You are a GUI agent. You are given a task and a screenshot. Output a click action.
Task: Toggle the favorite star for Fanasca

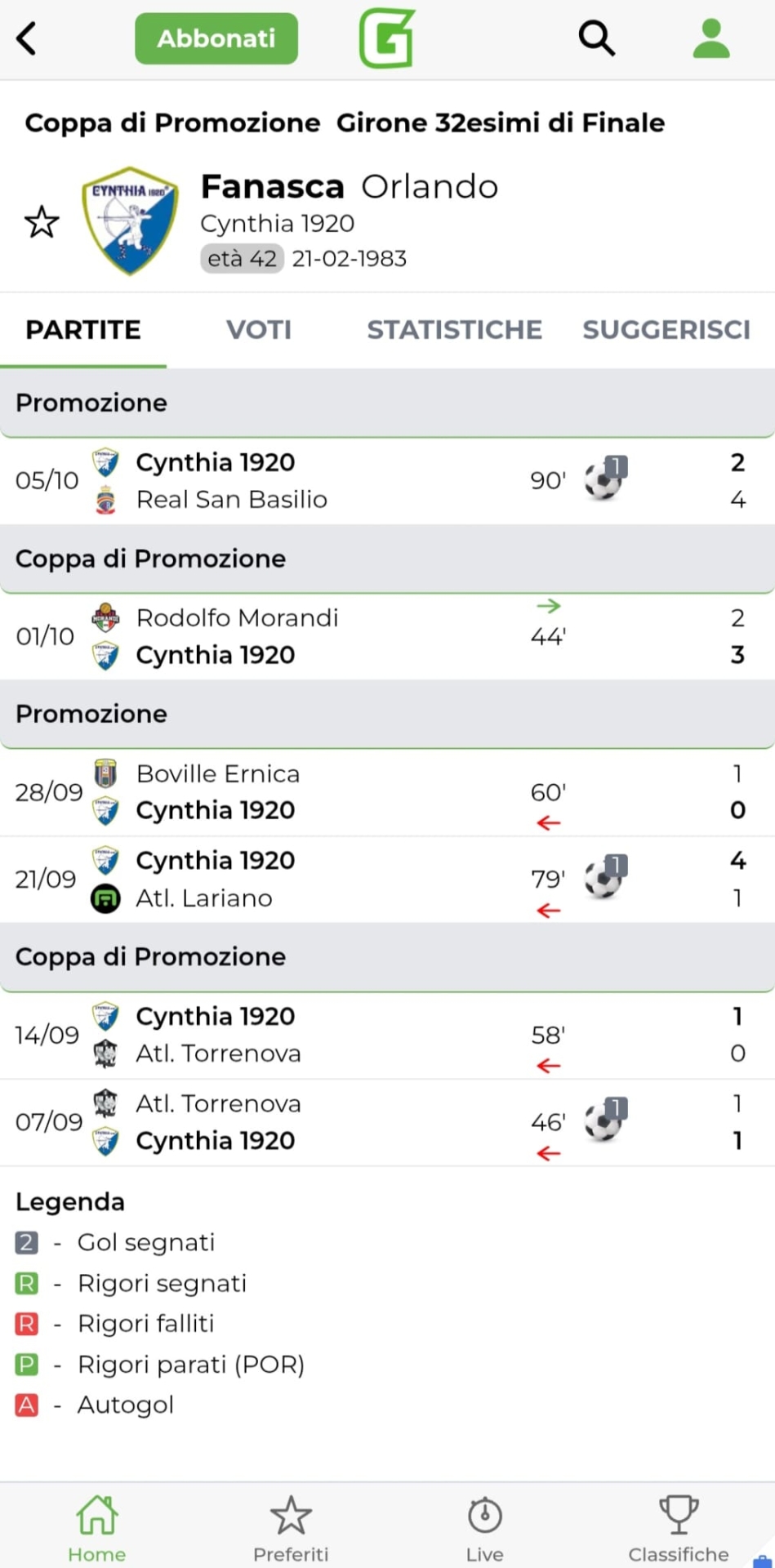[x=42, y=222]
